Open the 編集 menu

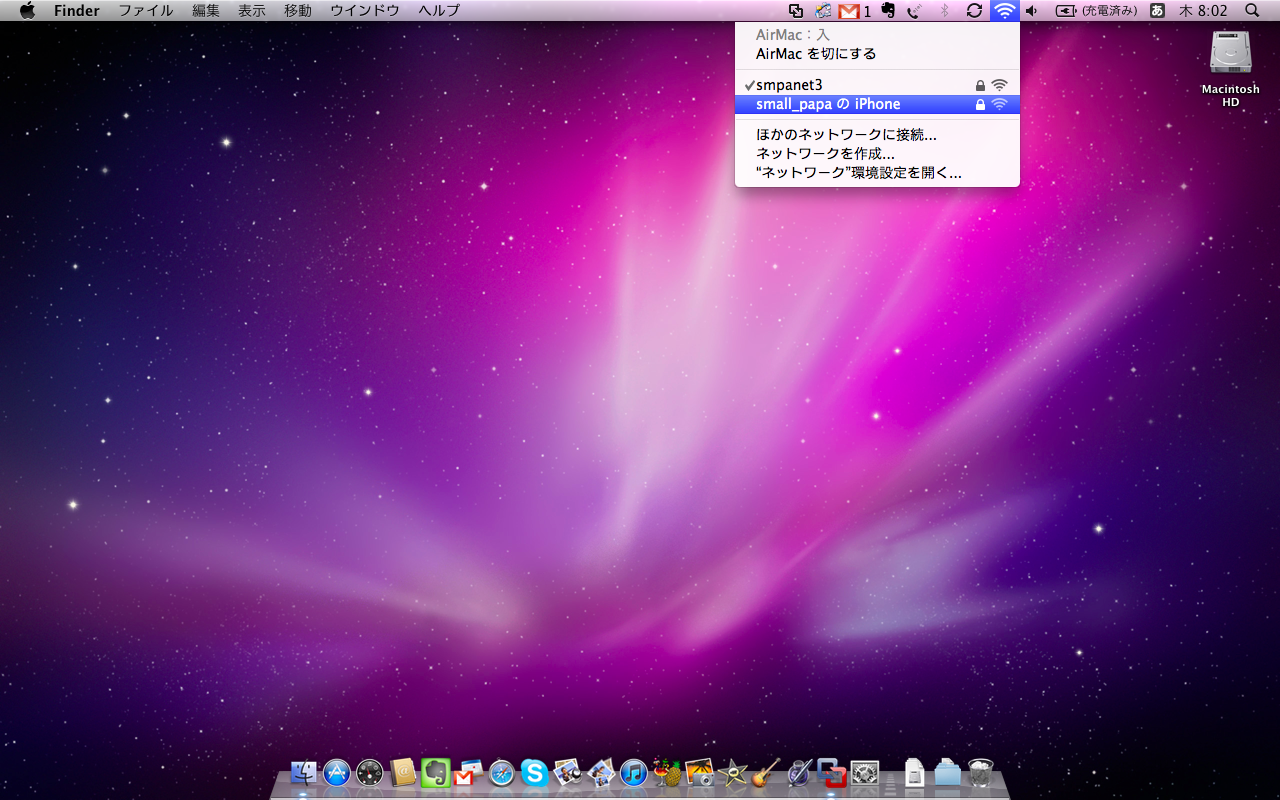pos(206,11)
